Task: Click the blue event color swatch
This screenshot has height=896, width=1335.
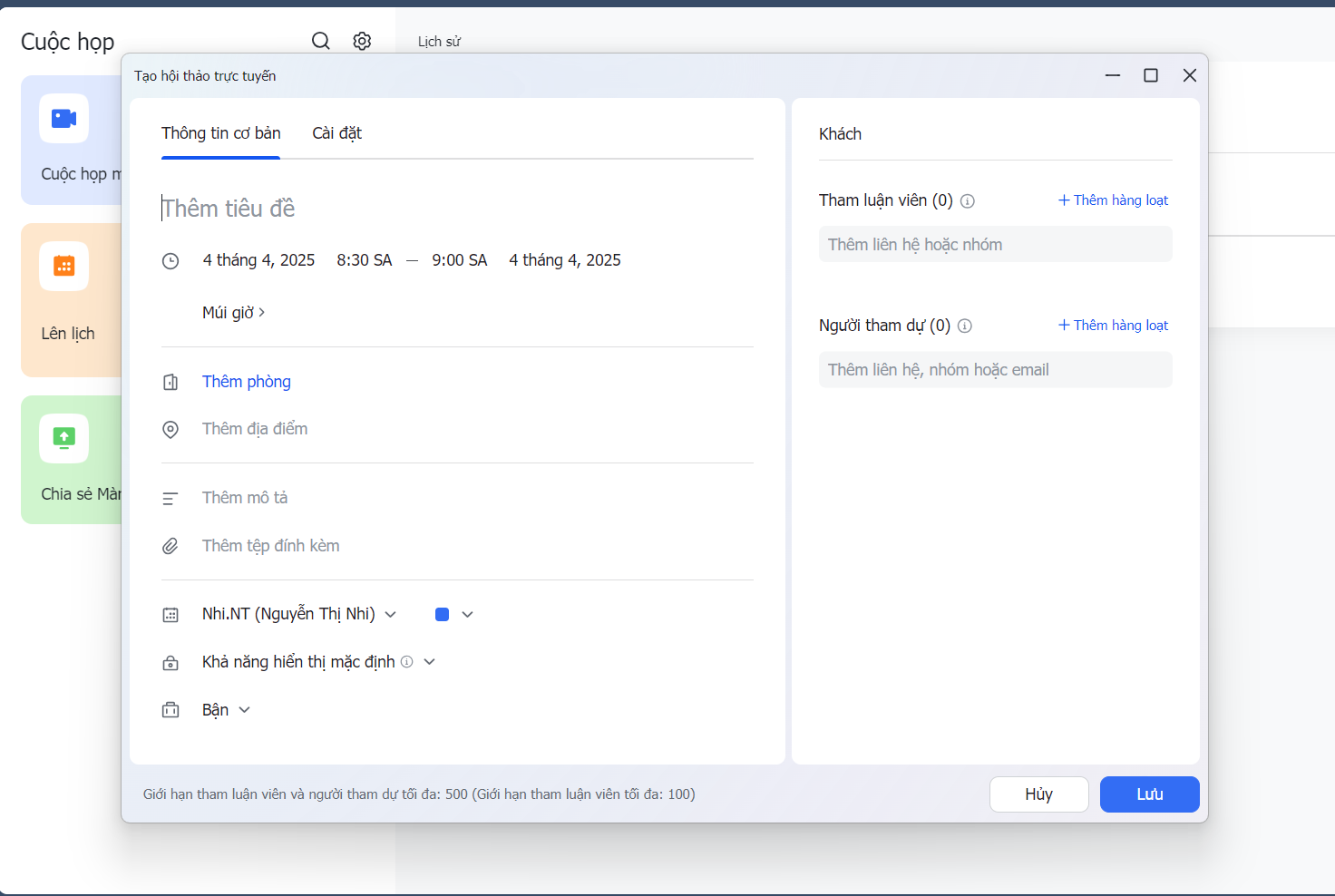Action: click(x=443, y=615)
